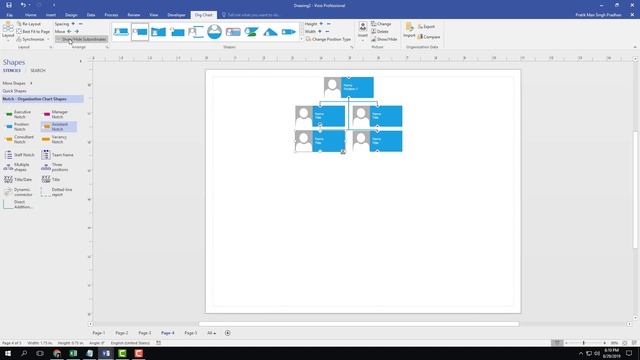Open the Insert ribbon tab
The width and height of the screenshot is (640, 360).
tap(51, 15)
